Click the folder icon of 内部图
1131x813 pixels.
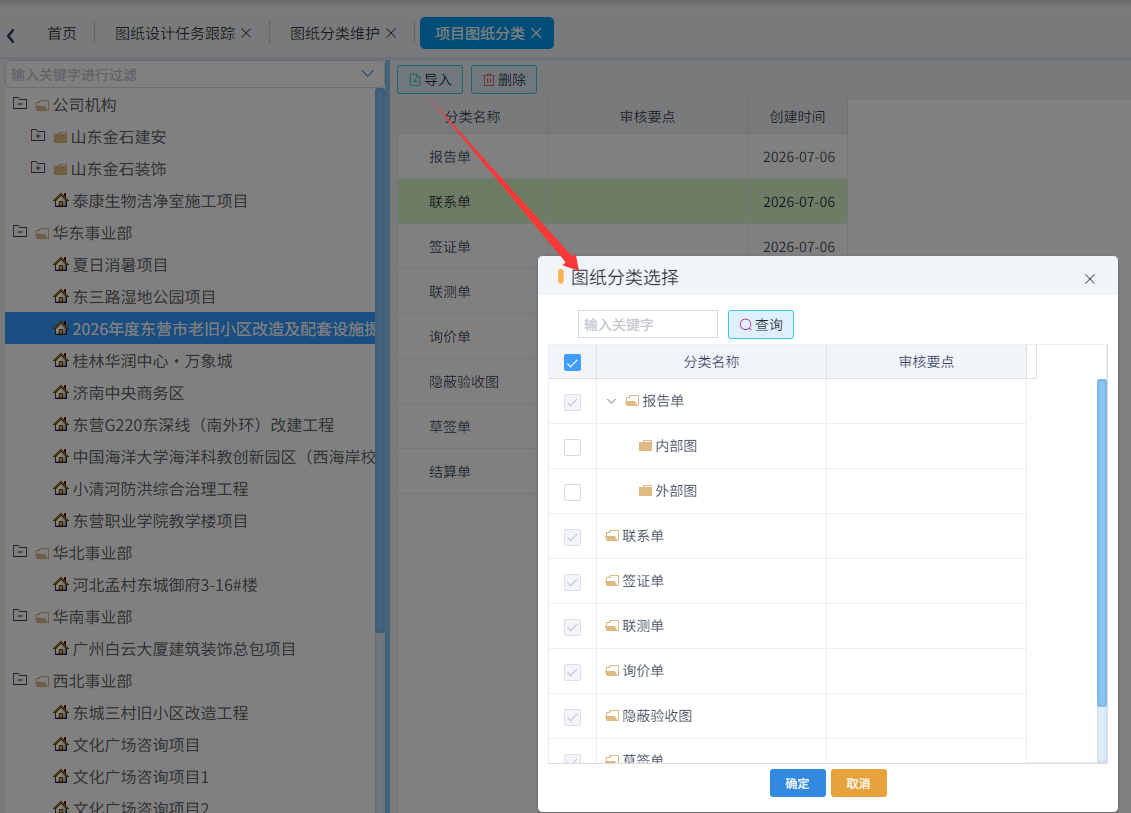646,446
